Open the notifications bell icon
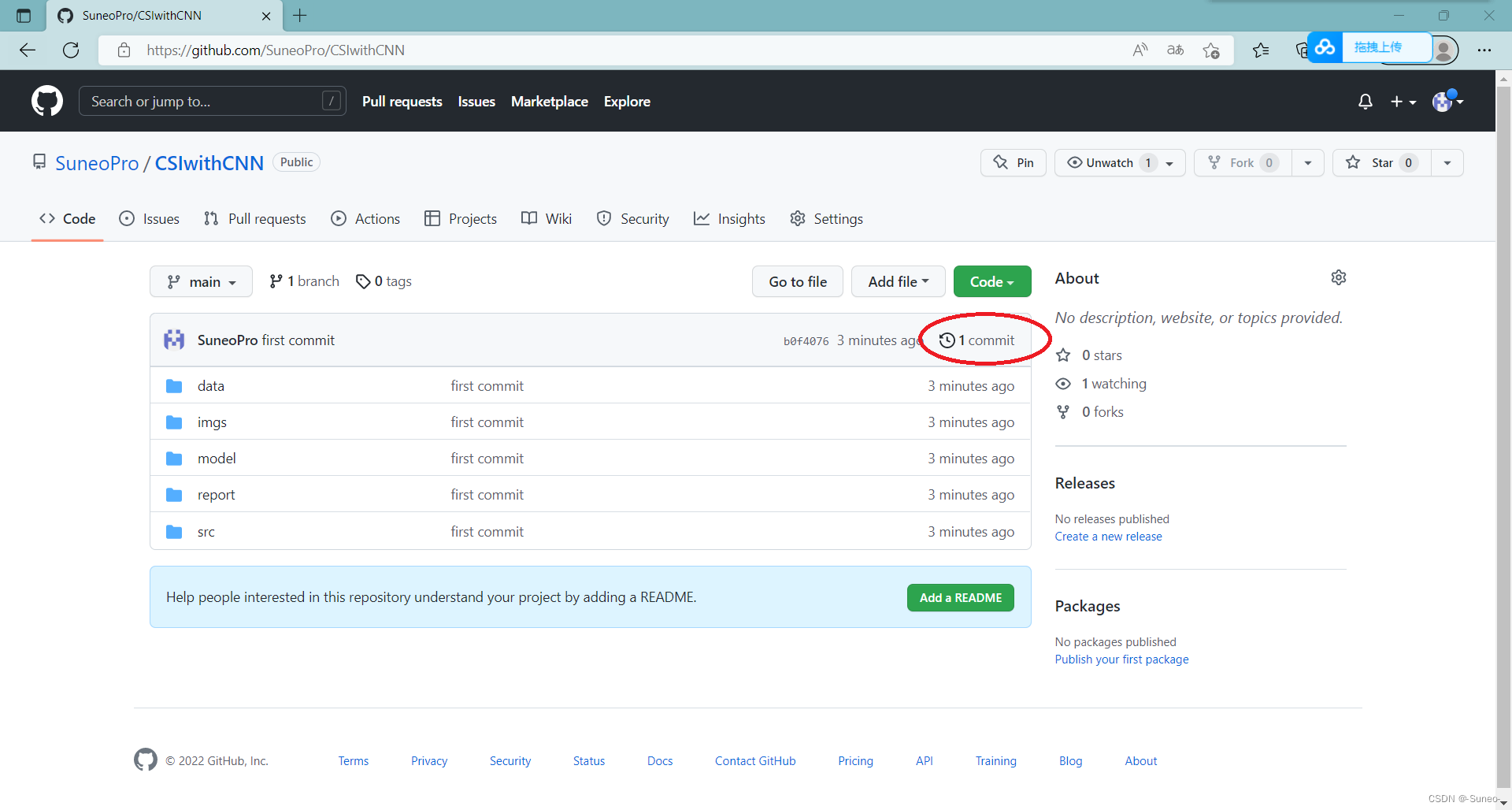The height and width of the screenshot is (810, 1512). (1366, 102)
